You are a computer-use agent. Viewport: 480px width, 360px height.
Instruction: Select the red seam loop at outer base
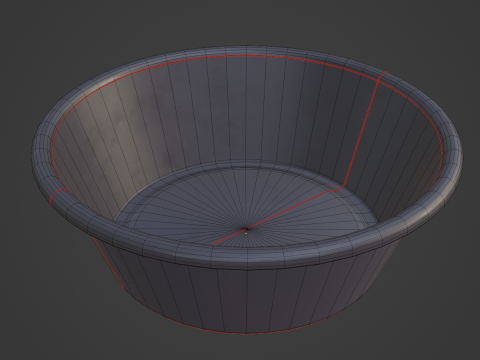tap(247, 333)
